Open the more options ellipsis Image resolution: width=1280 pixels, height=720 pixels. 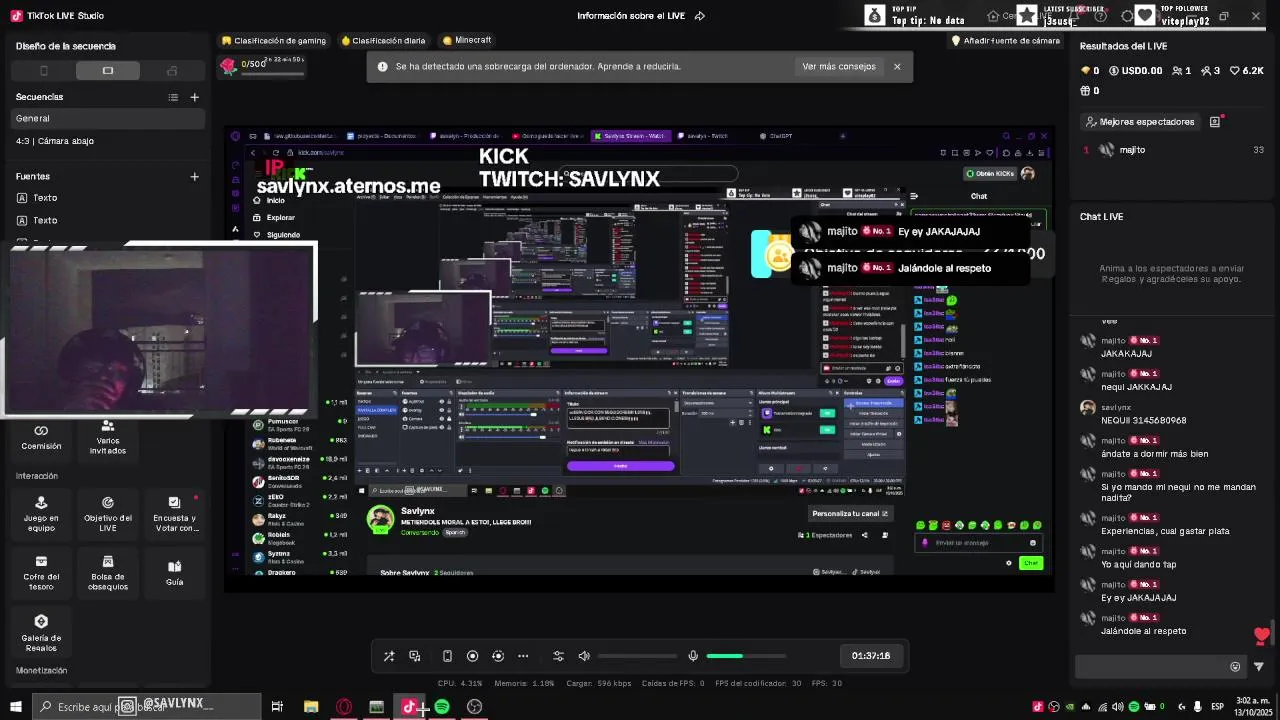tap(523, 656)
